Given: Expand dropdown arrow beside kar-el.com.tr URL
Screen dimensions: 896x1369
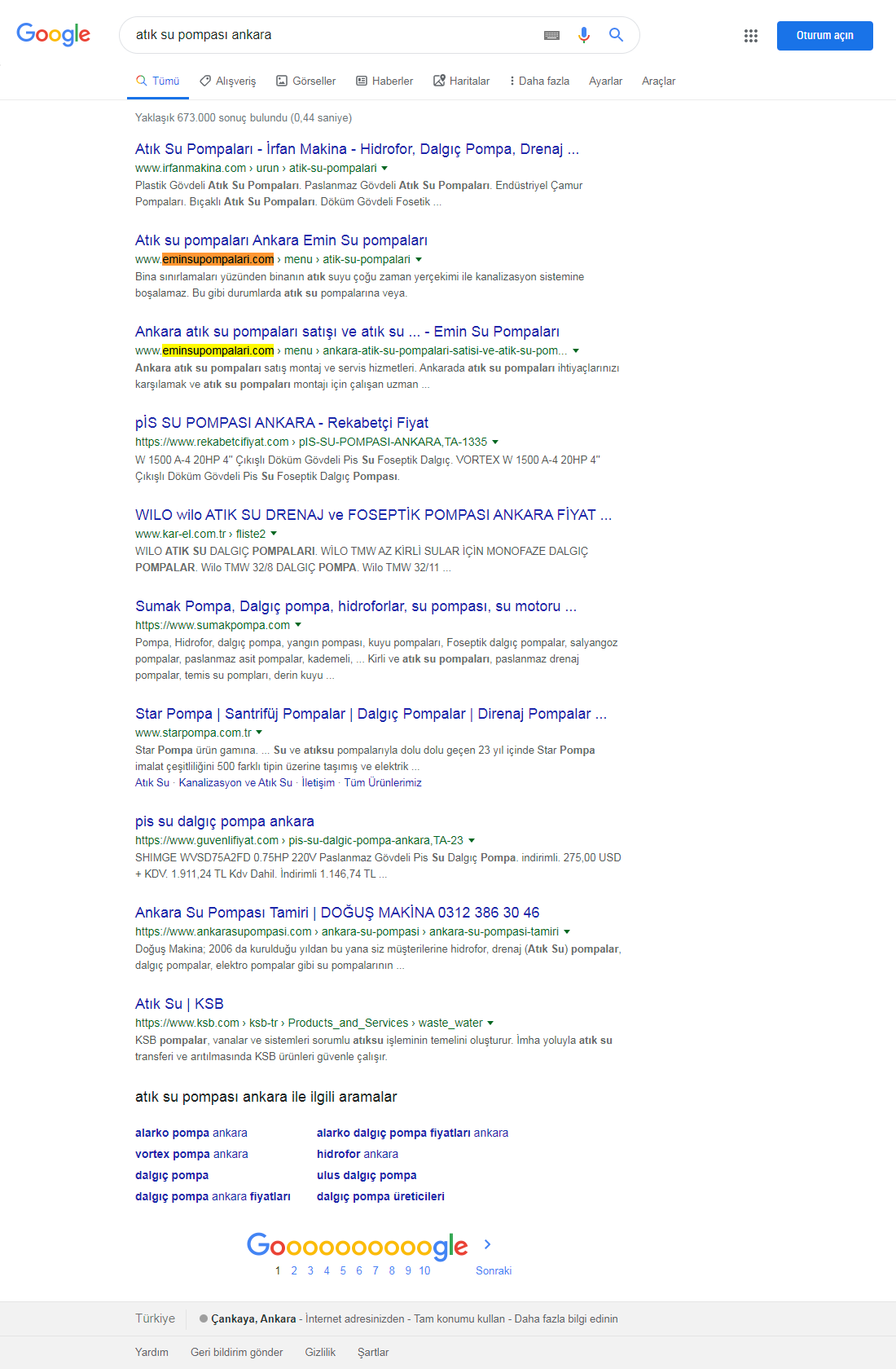Looking at the screenshot, I should click(x=274, y=534).
